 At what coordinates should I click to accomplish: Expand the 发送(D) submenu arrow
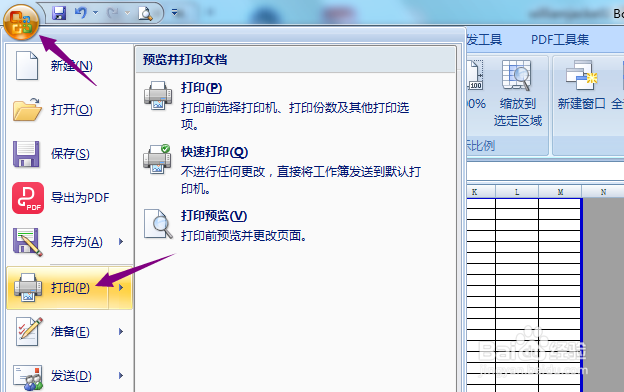(x=121, y=376)
